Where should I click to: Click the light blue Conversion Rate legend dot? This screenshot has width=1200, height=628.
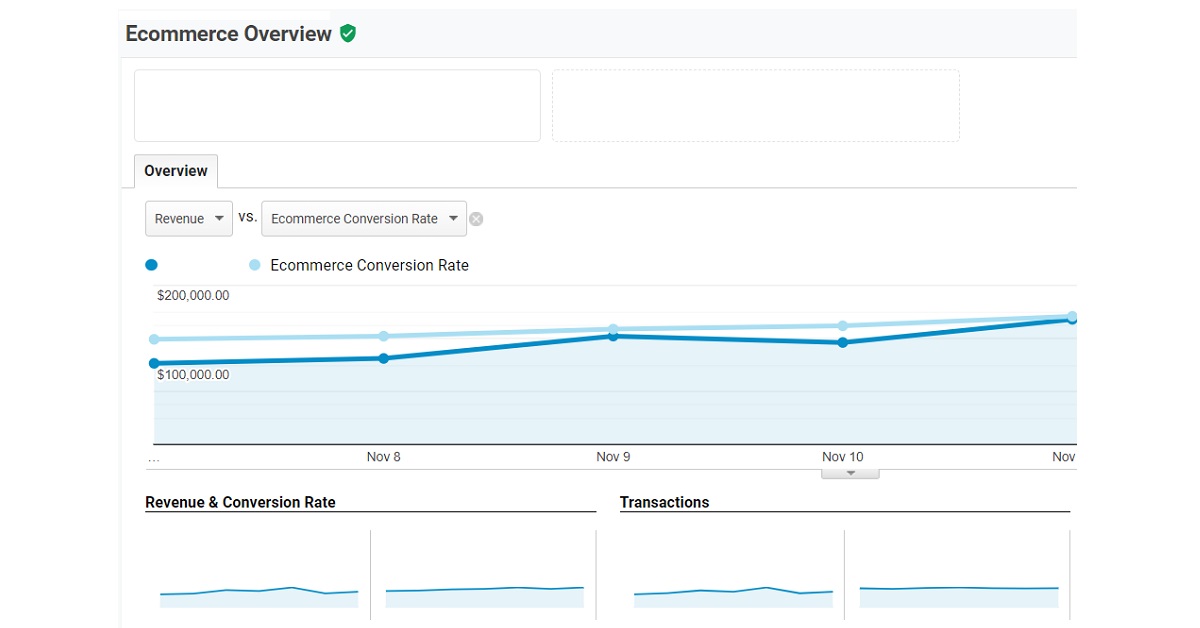[x=255, y=265]
